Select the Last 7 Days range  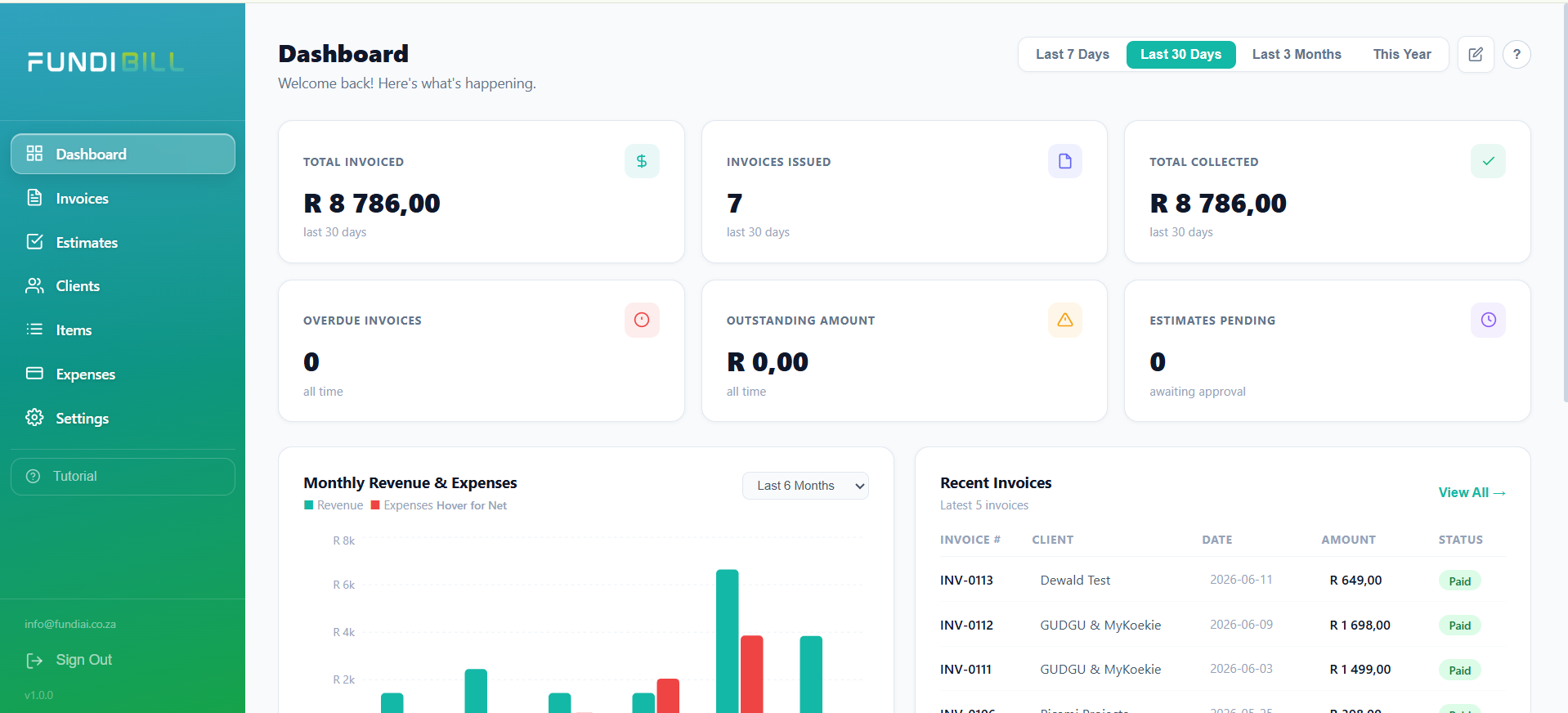pos(1072,55)
